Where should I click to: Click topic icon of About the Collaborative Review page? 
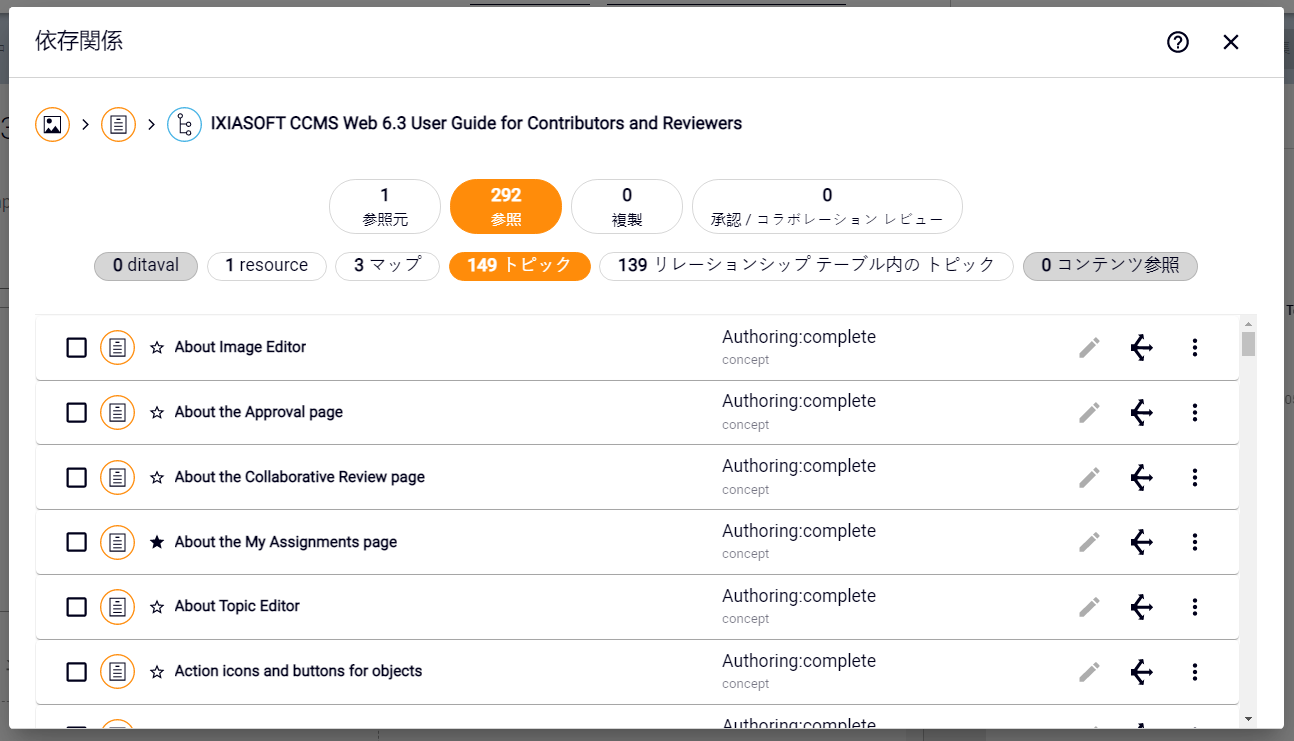(x=118, y=478)
